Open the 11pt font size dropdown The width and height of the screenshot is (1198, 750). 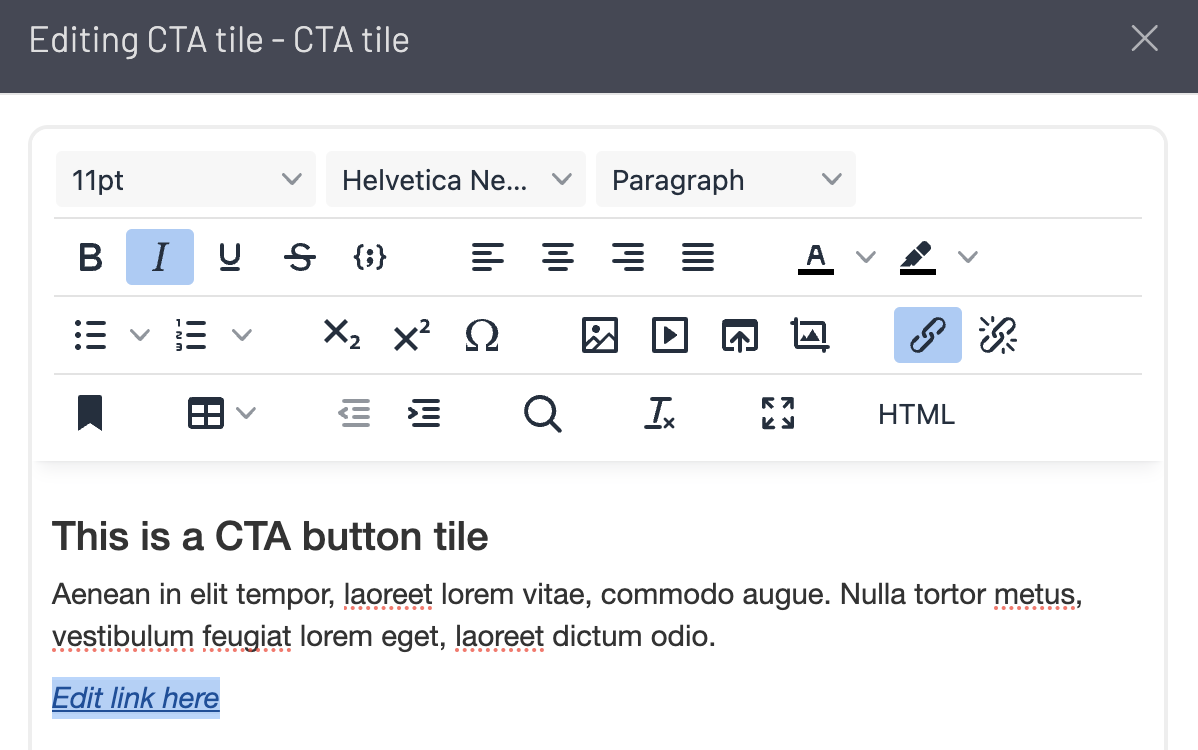pyautogui.click(x=186, y=180)
